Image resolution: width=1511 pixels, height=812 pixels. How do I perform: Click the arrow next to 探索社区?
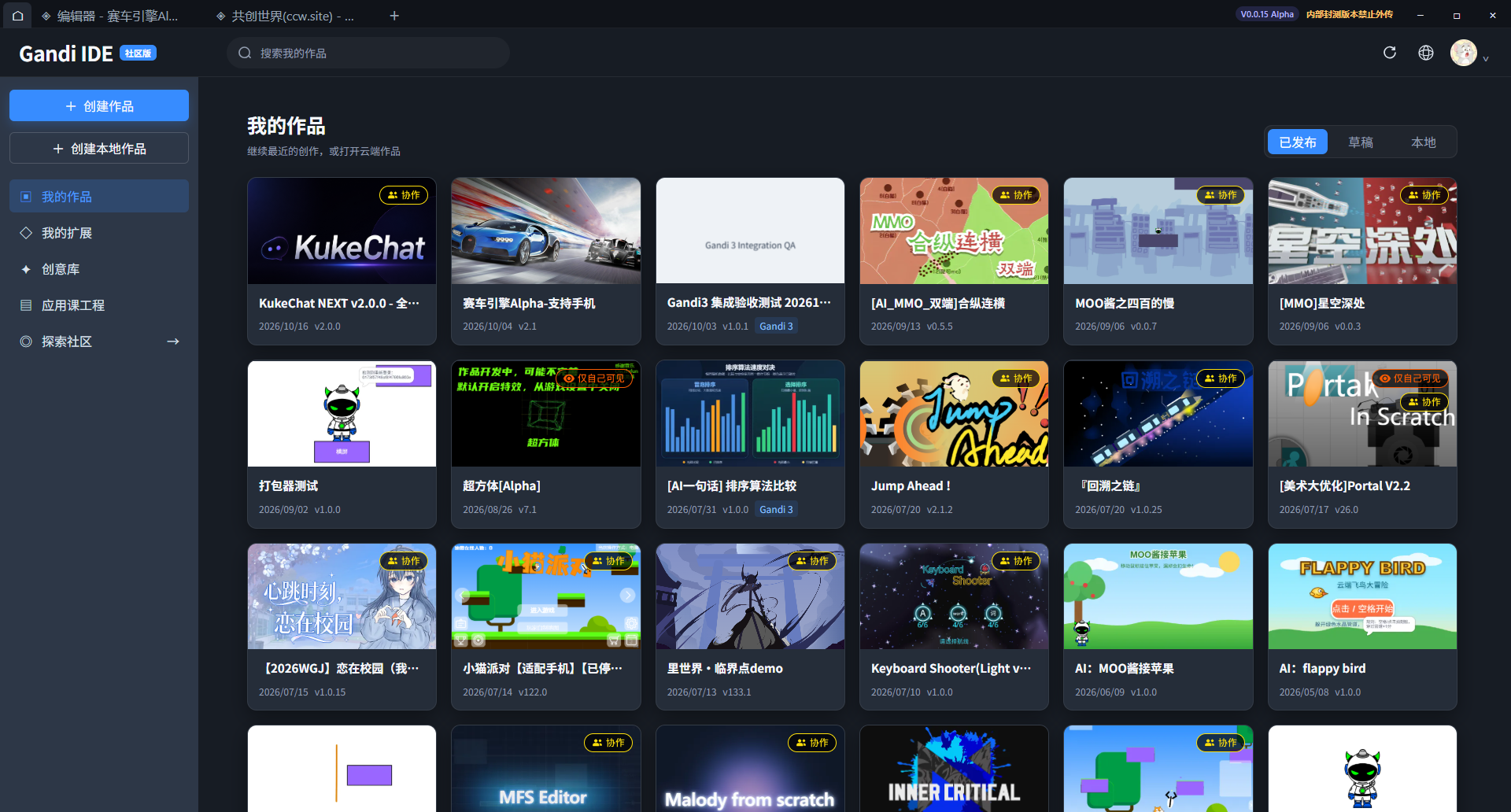[x=173, y=341]
